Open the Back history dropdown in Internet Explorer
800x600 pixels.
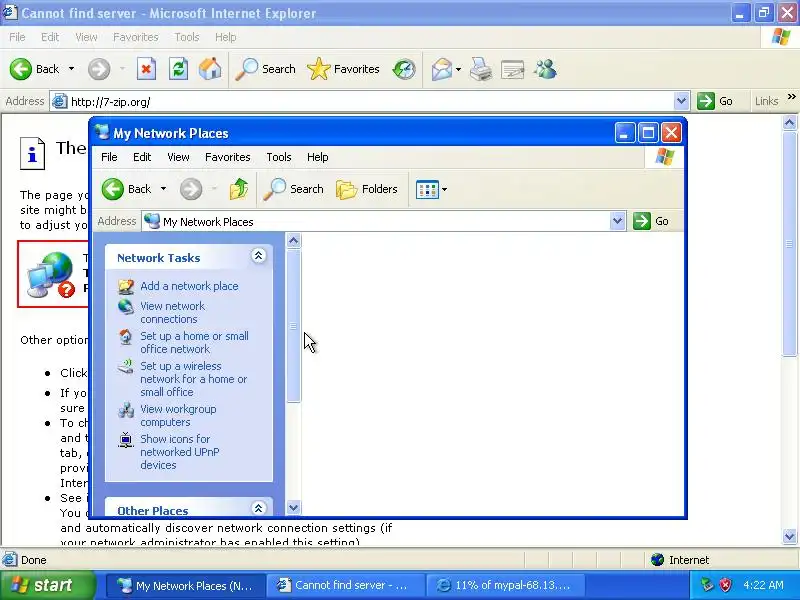(71, 69)
